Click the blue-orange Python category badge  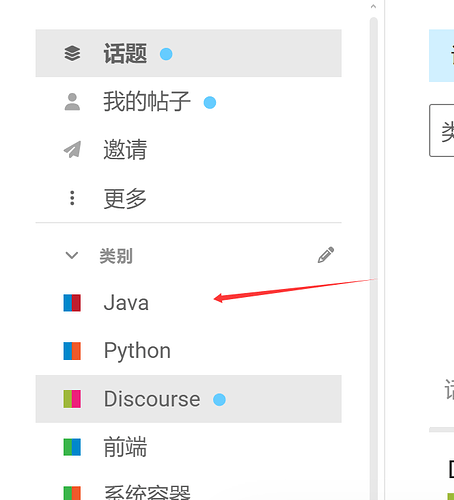click(72, 351)
